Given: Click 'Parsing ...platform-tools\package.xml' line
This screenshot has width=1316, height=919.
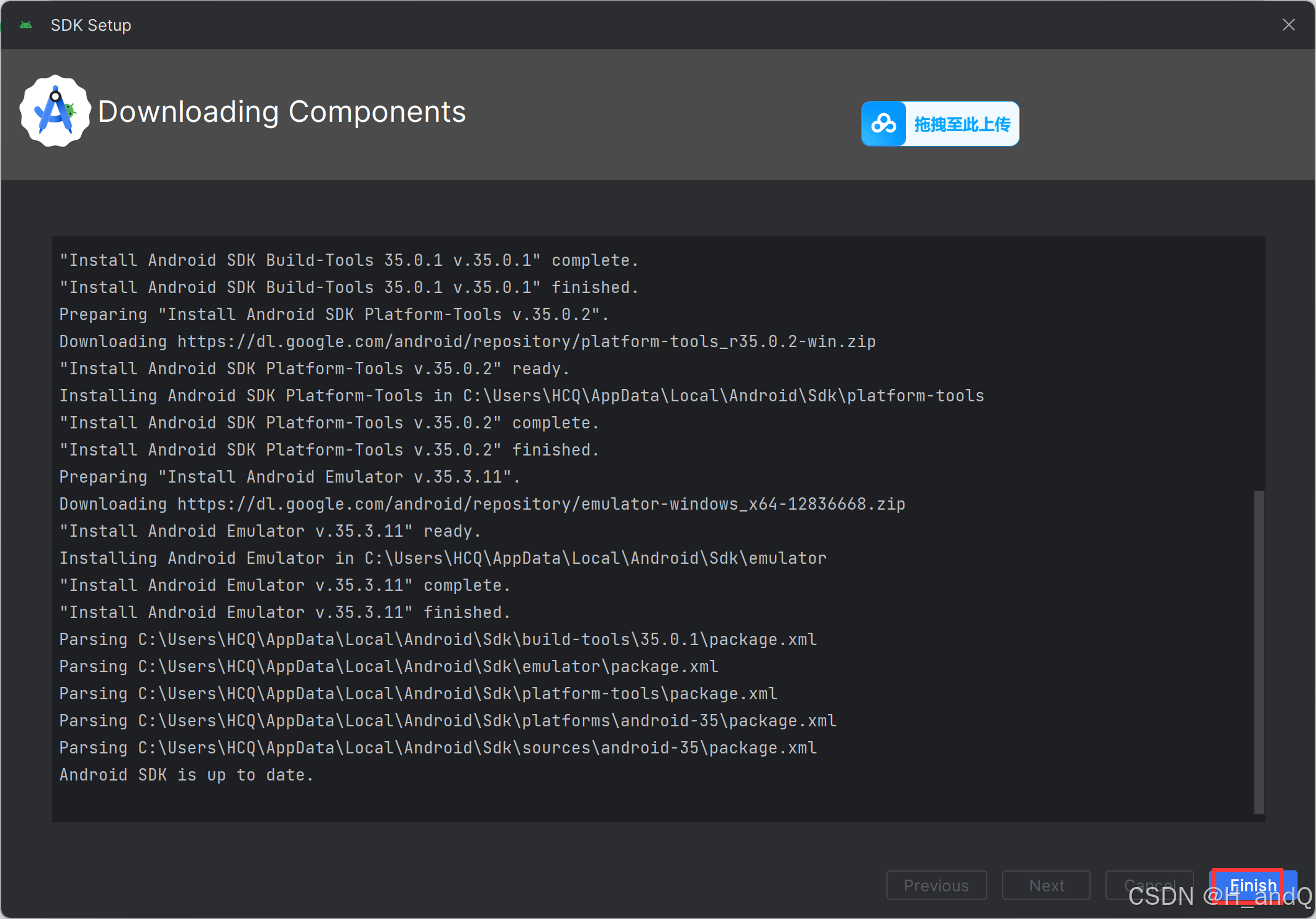Looking at the screenshot, I should click(x=418, y=694).
